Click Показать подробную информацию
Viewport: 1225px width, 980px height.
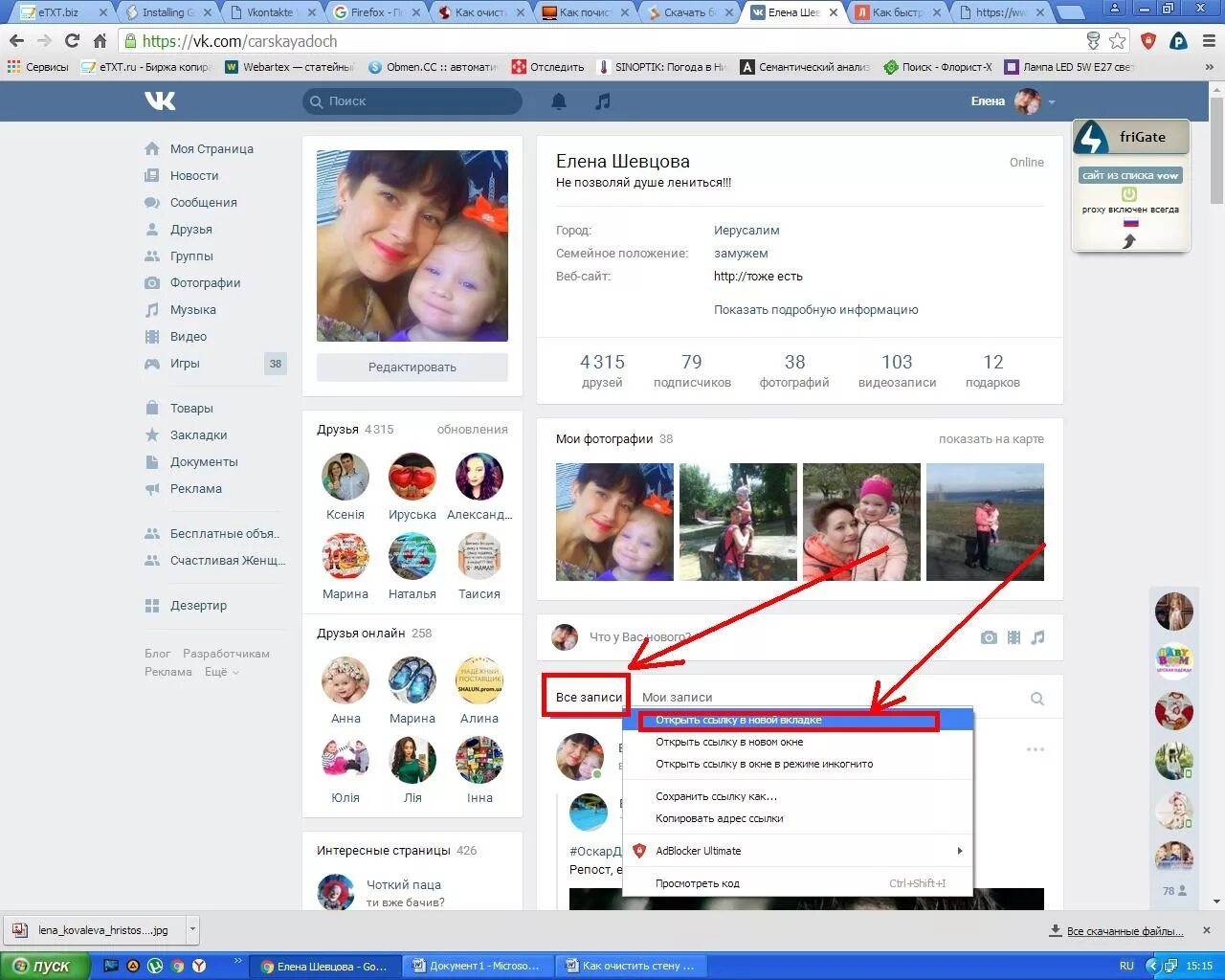pyautogui.click(x=815, y=310)
